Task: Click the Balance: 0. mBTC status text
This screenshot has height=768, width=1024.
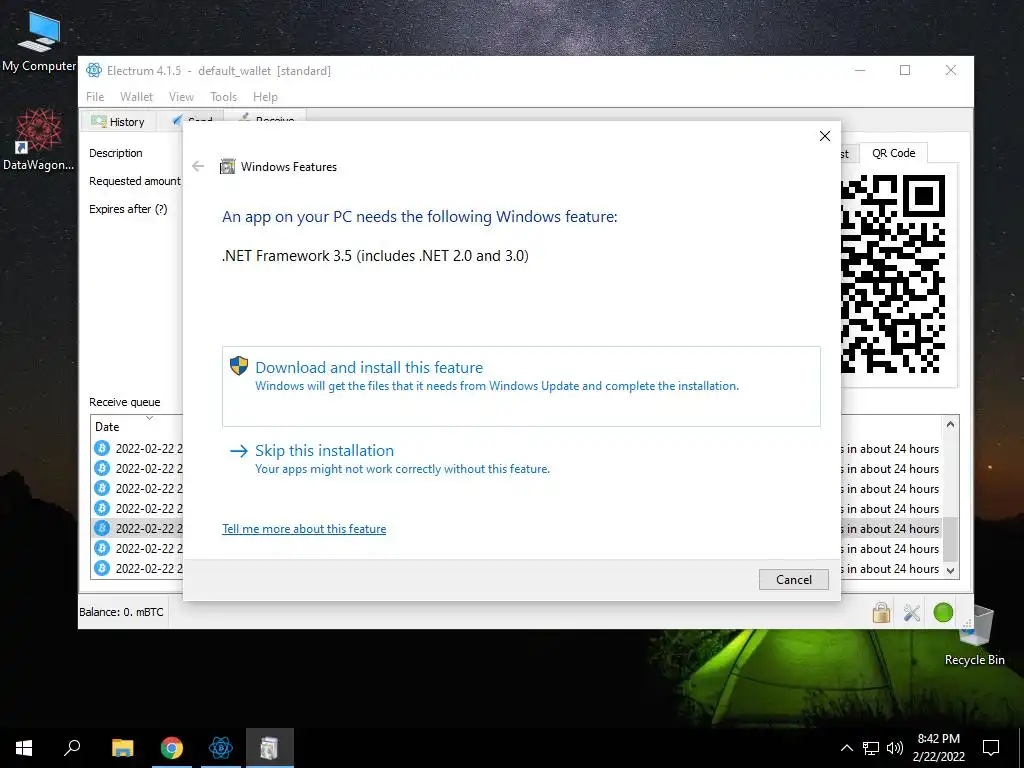Action: pyautogui.click(x=121, y=612)
